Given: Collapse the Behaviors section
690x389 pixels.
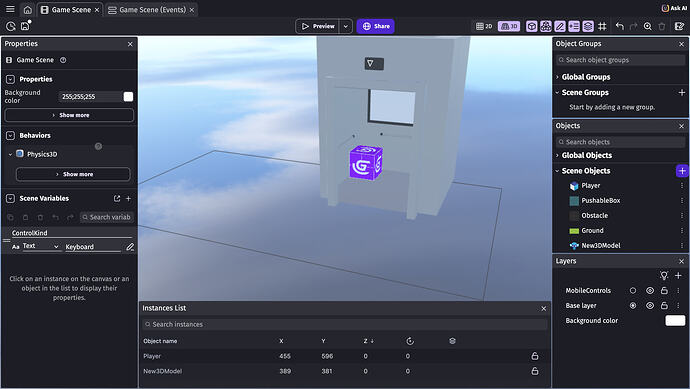Looking at the screenshot, I should point(10,136).
